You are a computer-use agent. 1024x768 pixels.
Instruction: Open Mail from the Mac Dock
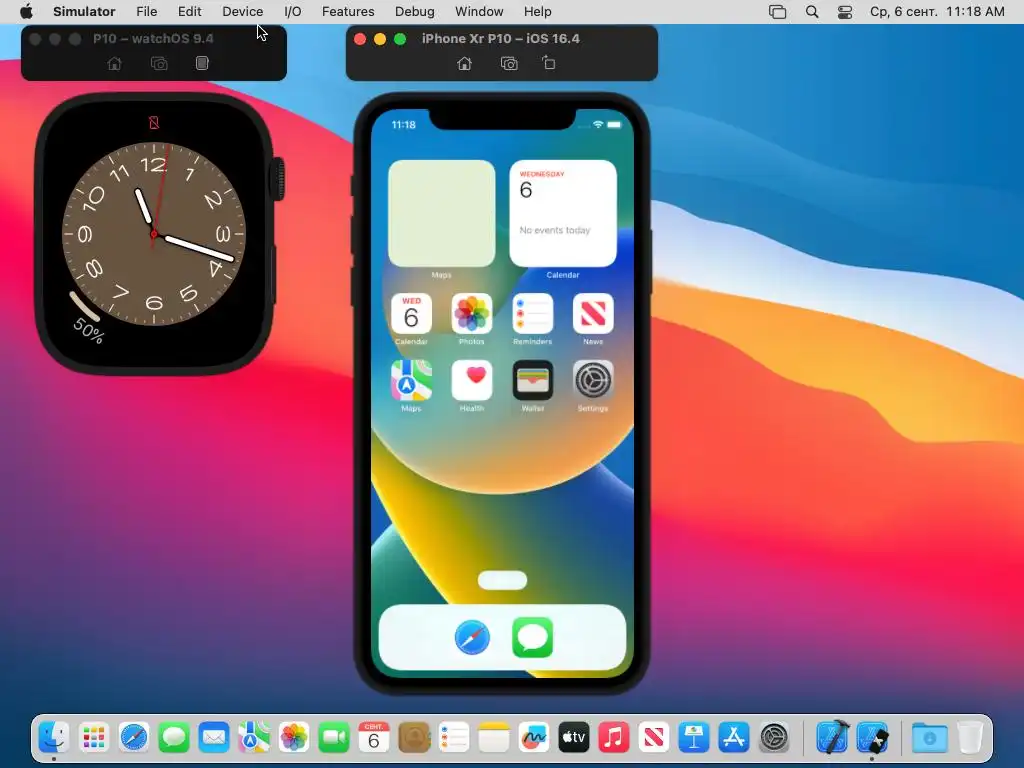(x=214, y=738)
